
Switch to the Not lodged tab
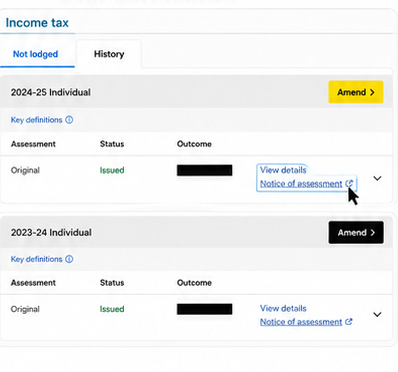coord(35,54)
